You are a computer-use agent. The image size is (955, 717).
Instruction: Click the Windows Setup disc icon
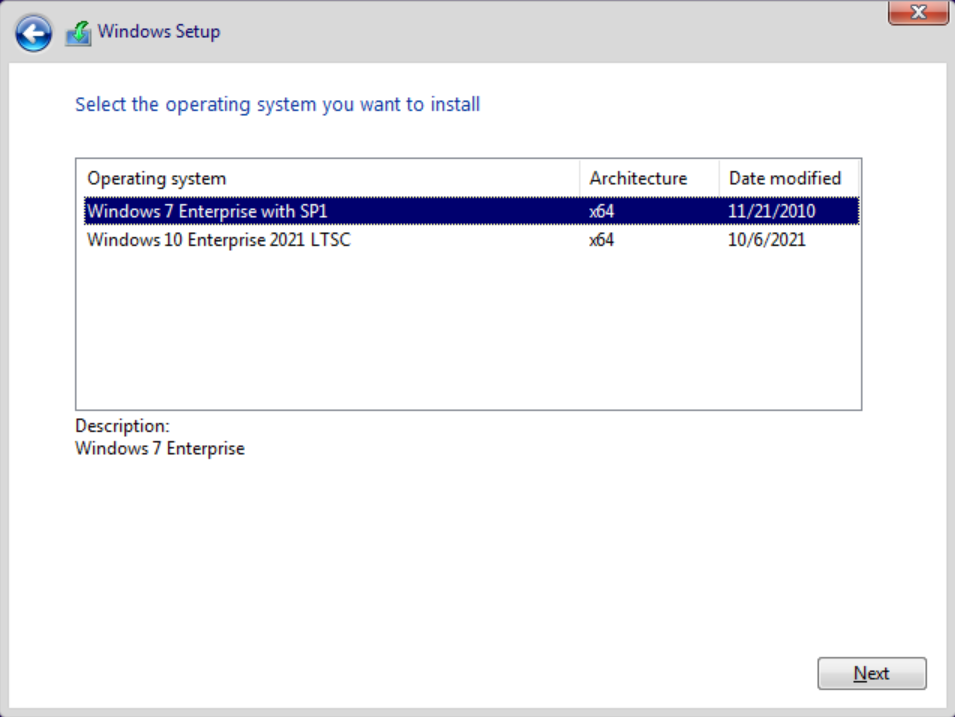(78, 33)
